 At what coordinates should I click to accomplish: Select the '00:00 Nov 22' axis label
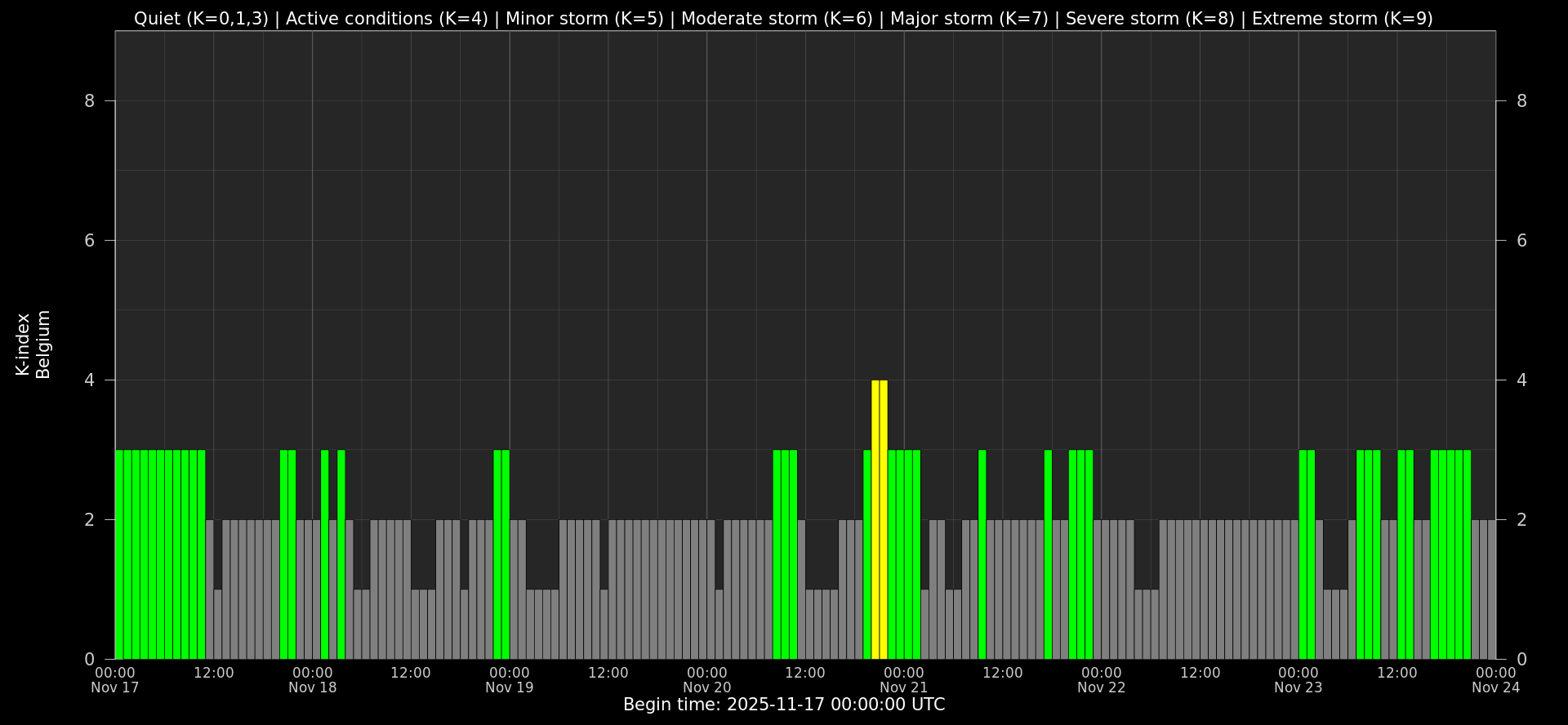pyautogui.click(x=1101, y=680)
